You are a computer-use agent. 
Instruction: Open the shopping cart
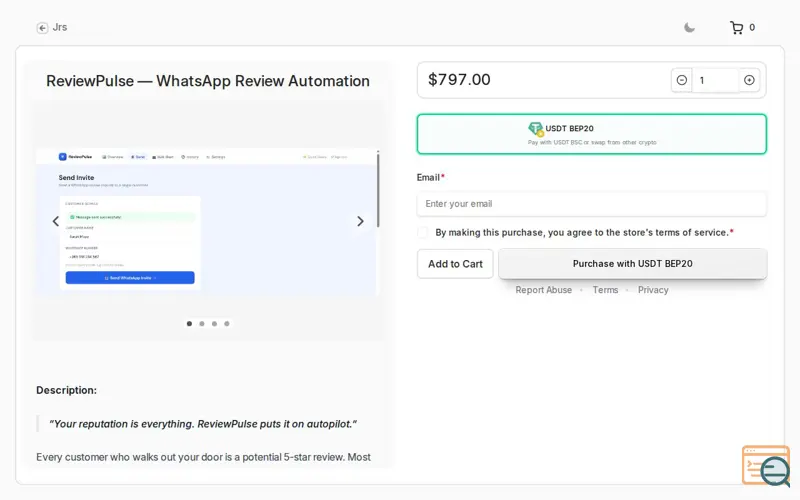coord(742,28)
